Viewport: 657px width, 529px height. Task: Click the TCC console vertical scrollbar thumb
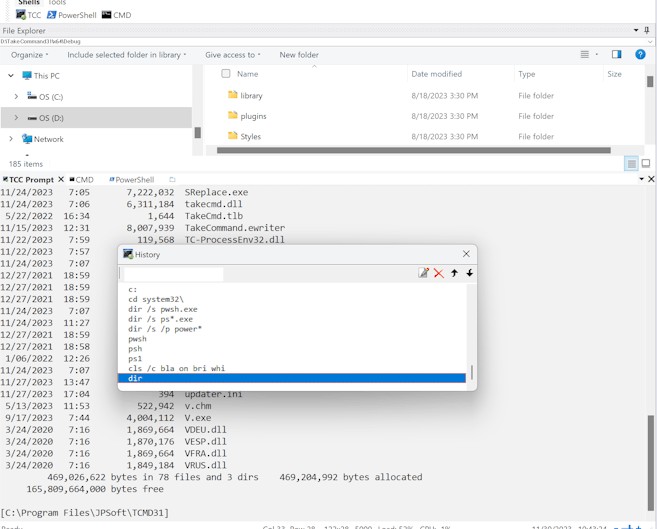click(x=650, y=462)
